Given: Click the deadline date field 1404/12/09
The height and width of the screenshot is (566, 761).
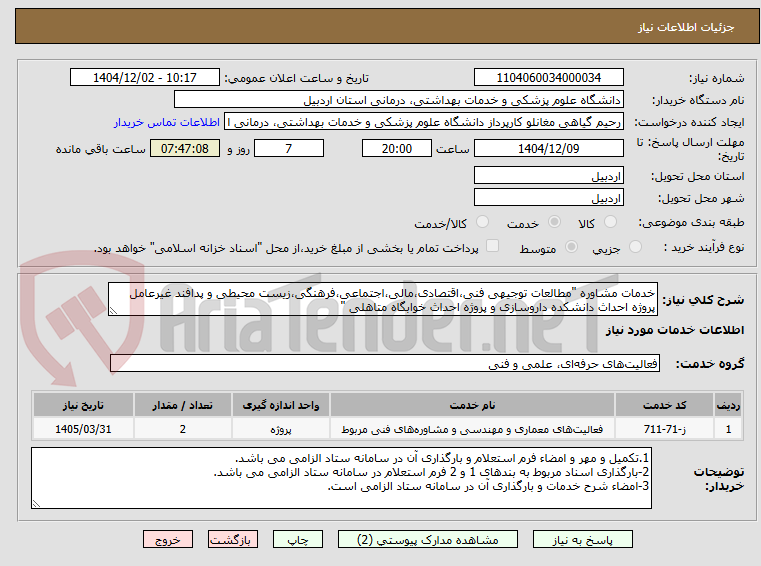Looking at the screenshot, I should click(x=548, y=149).
